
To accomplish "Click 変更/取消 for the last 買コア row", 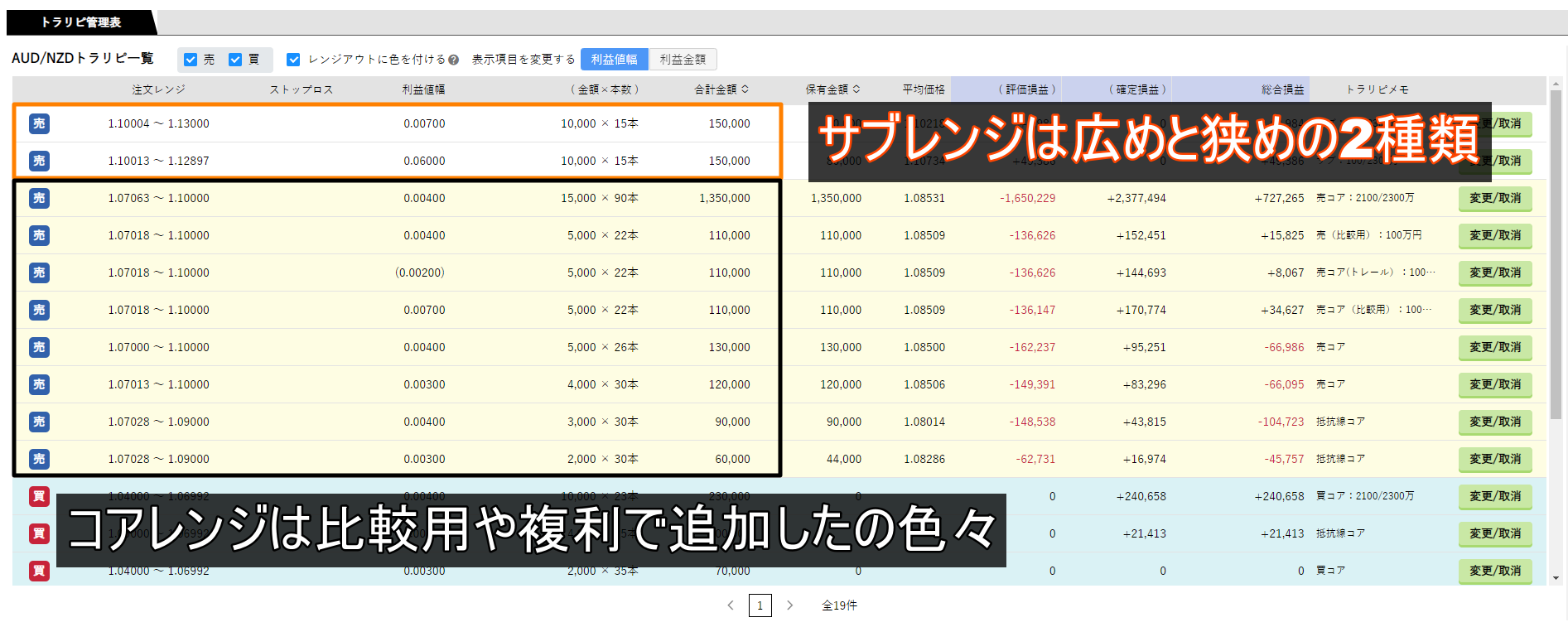I will [1495, 572].
